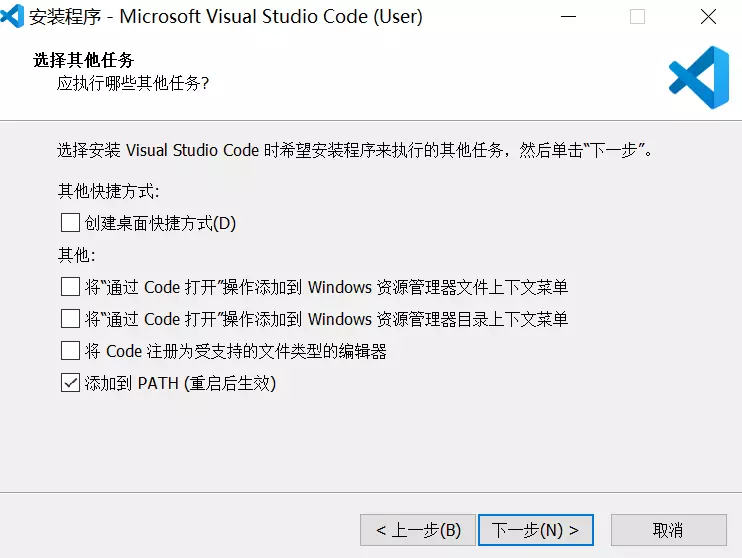Check the 资源管理器文件上下文菜单 option
Screen dimensions: 742x558
tap(70, 287)
